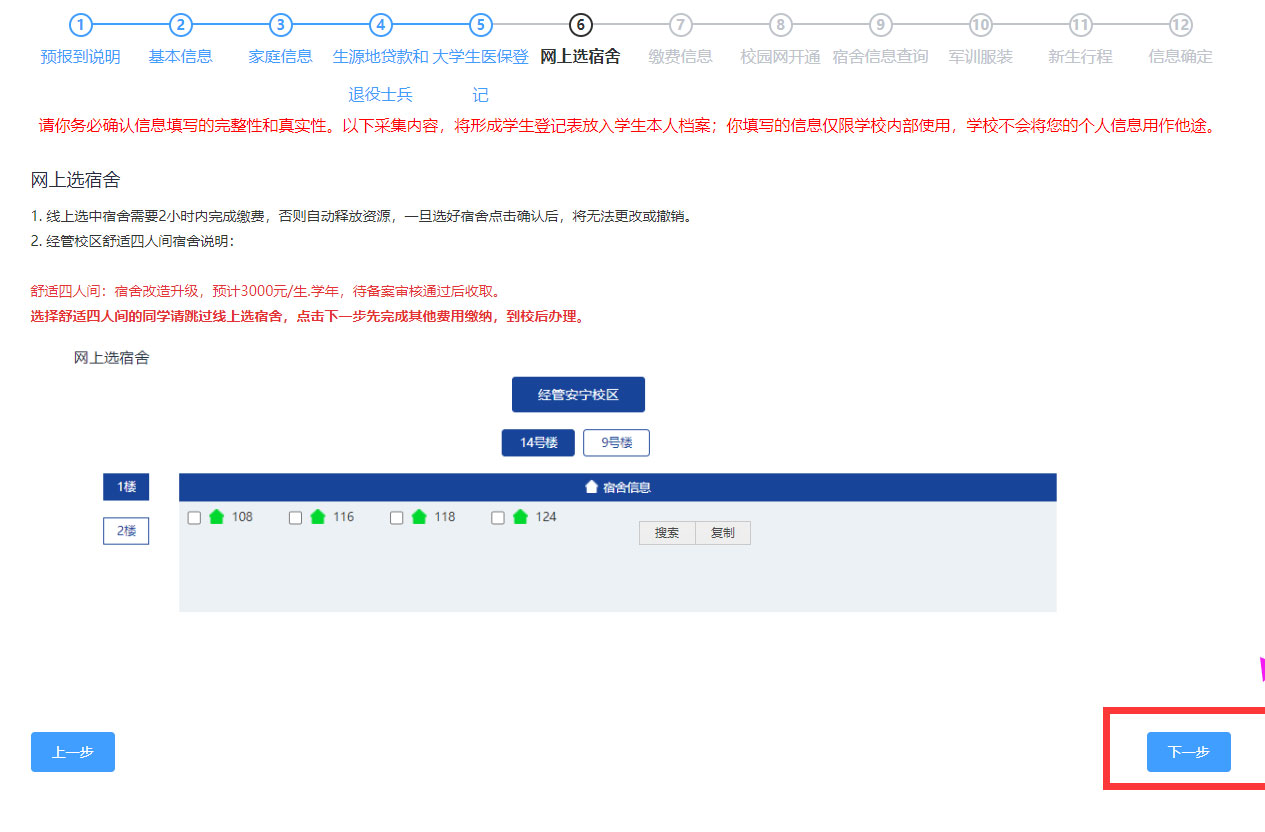Go back with the 上一步 button

[x=73, y=752]
